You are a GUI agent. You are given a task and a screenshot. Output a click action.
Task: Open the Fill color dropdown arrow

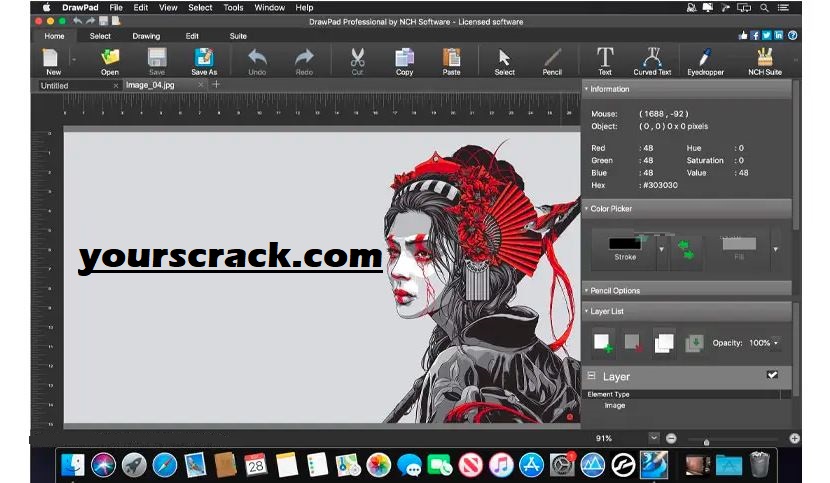click(775, 249)
